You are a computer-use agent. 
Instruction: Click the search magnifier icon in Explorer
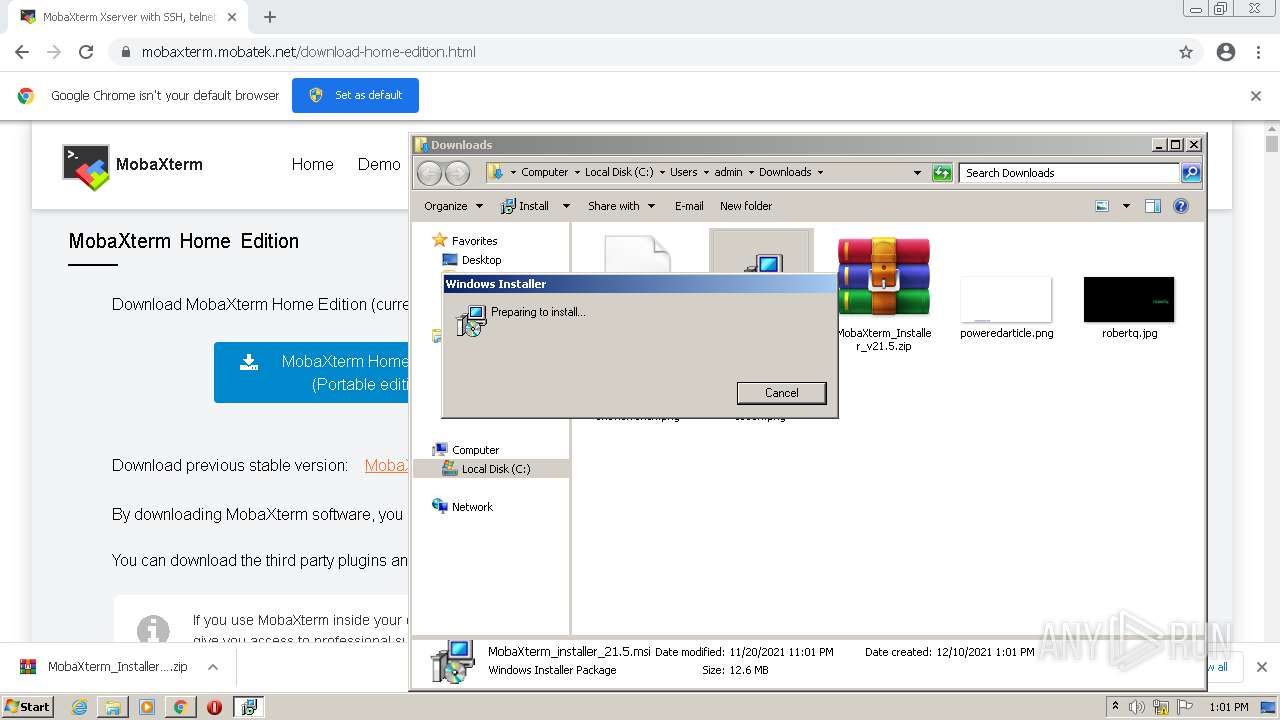click(x=1190, y=173)
